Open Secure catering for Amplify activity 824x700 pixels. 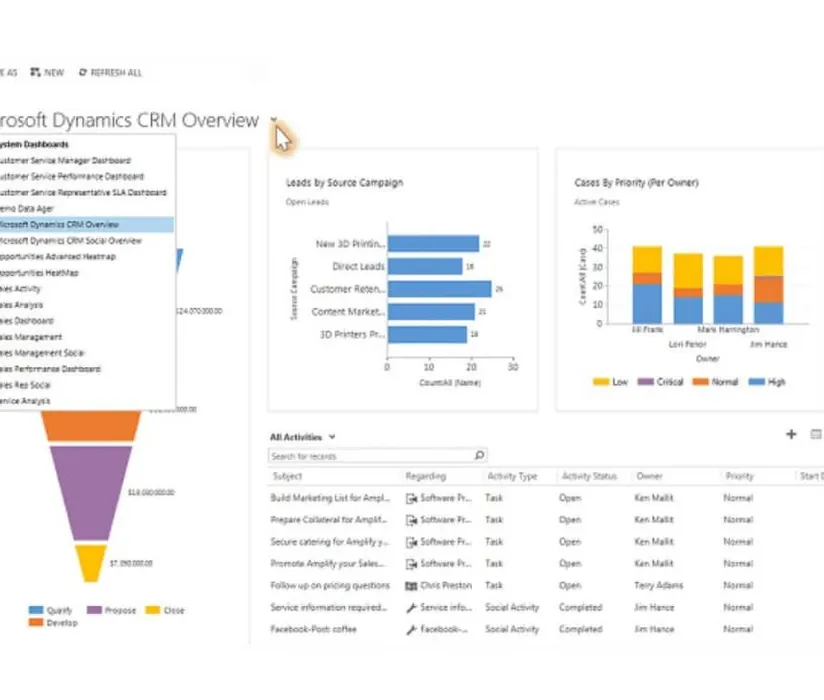[329, 541]
